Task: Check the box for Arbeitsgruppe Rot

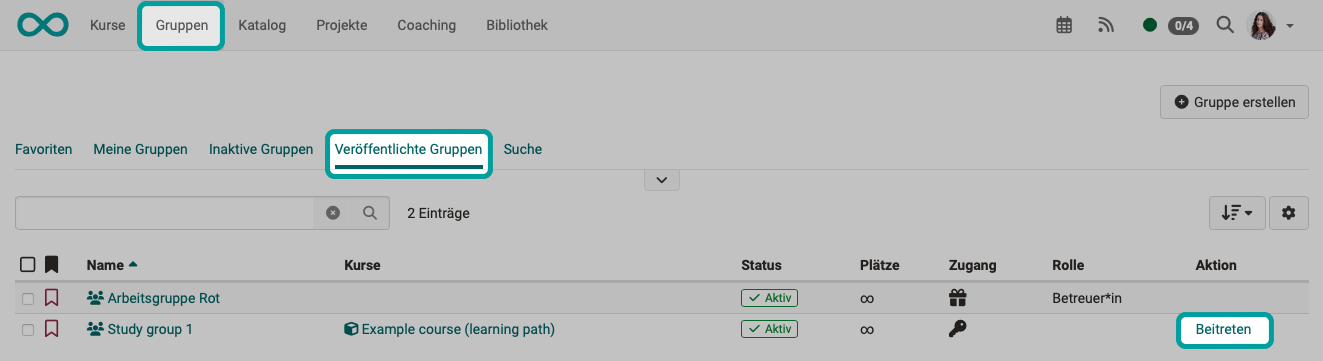Action: click(x=28, y=298)
